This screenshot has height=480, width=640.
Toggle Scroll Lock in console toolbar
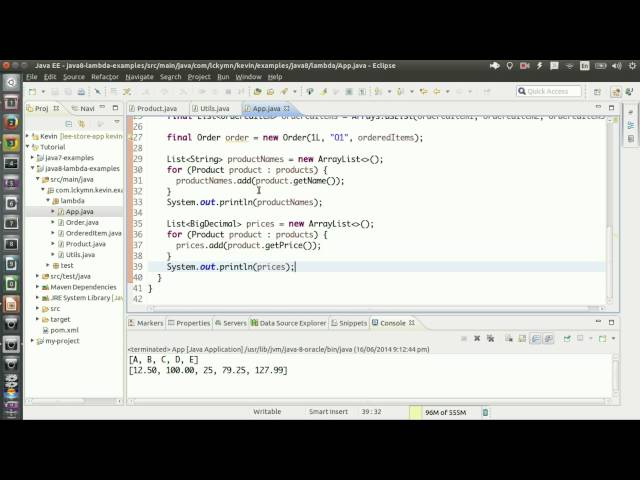(522, 338)
